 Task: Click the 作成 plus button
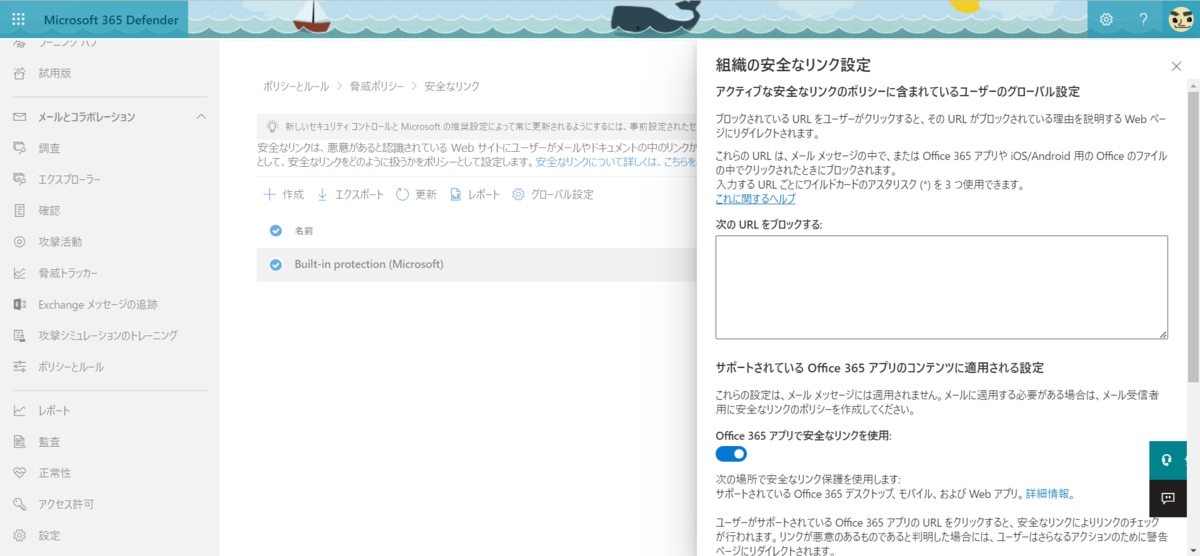[283, 194]
